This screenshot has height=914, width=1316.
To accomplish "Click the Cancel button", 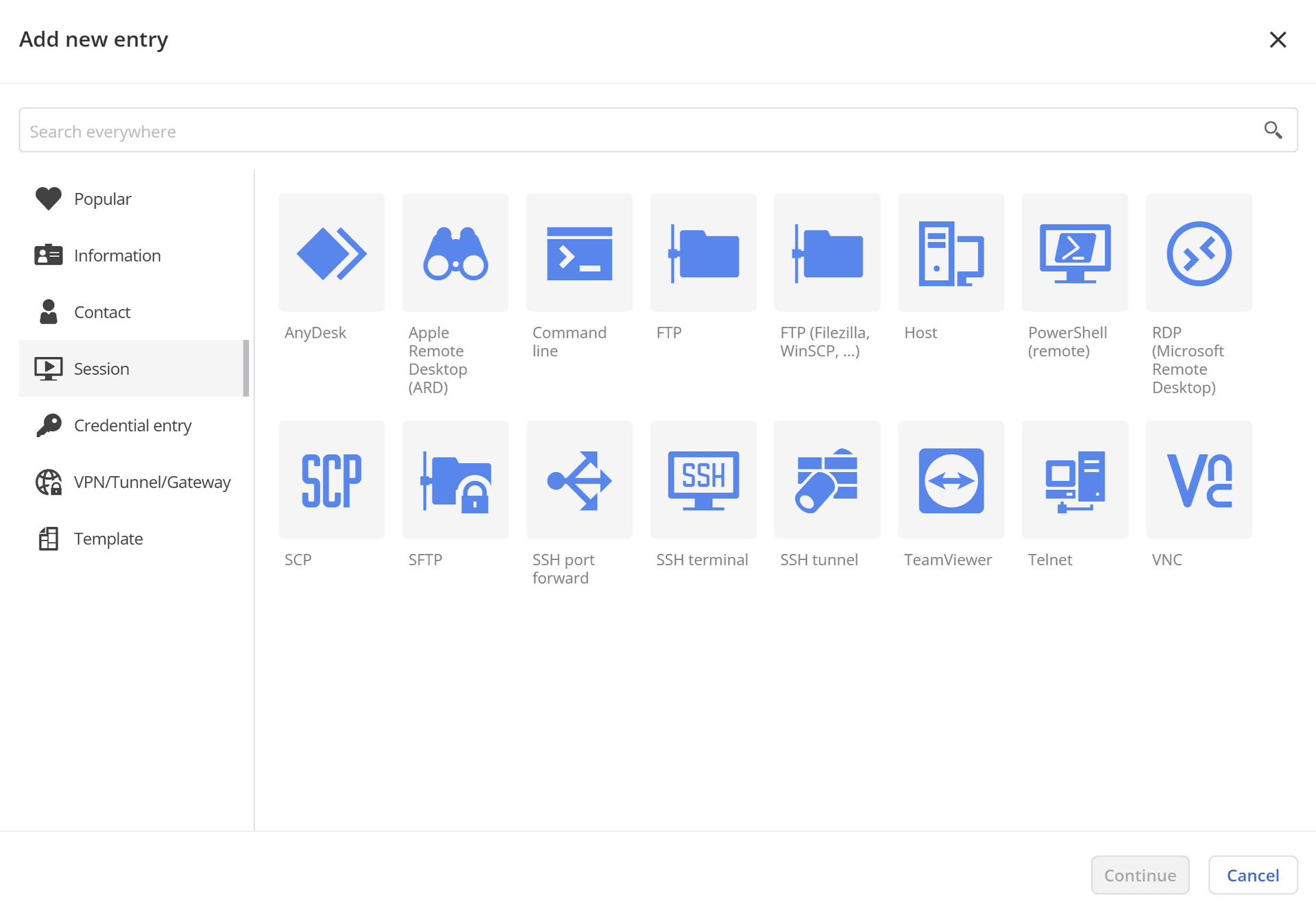I will [x=1252, y=875].
